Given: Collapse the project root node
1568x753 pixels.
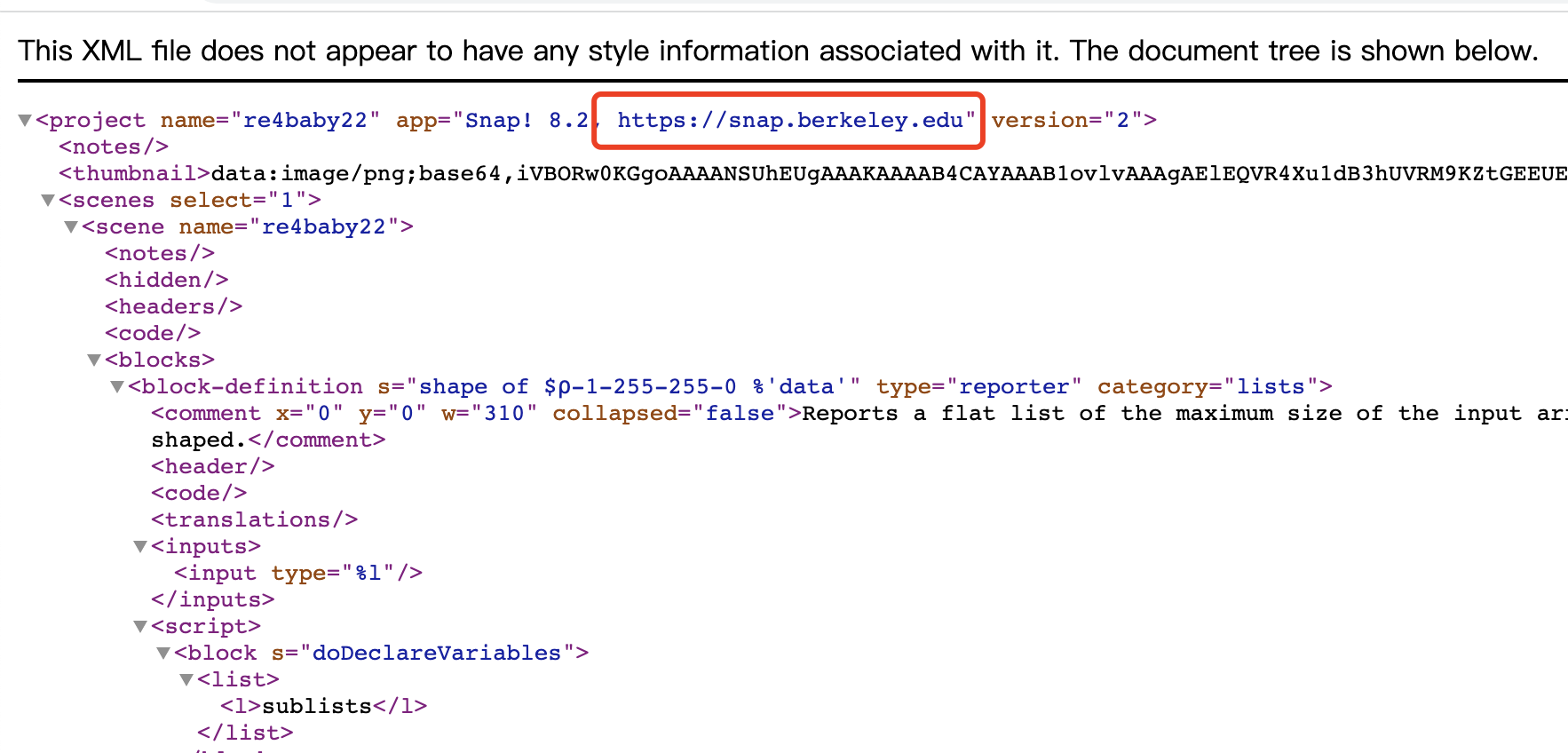Looking at the screenshot, I should [25, 121].
